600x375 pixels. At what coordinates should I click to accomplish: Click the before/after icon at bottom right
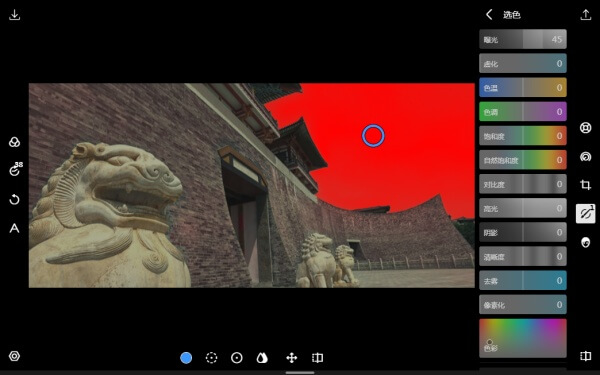coord(585,356)
